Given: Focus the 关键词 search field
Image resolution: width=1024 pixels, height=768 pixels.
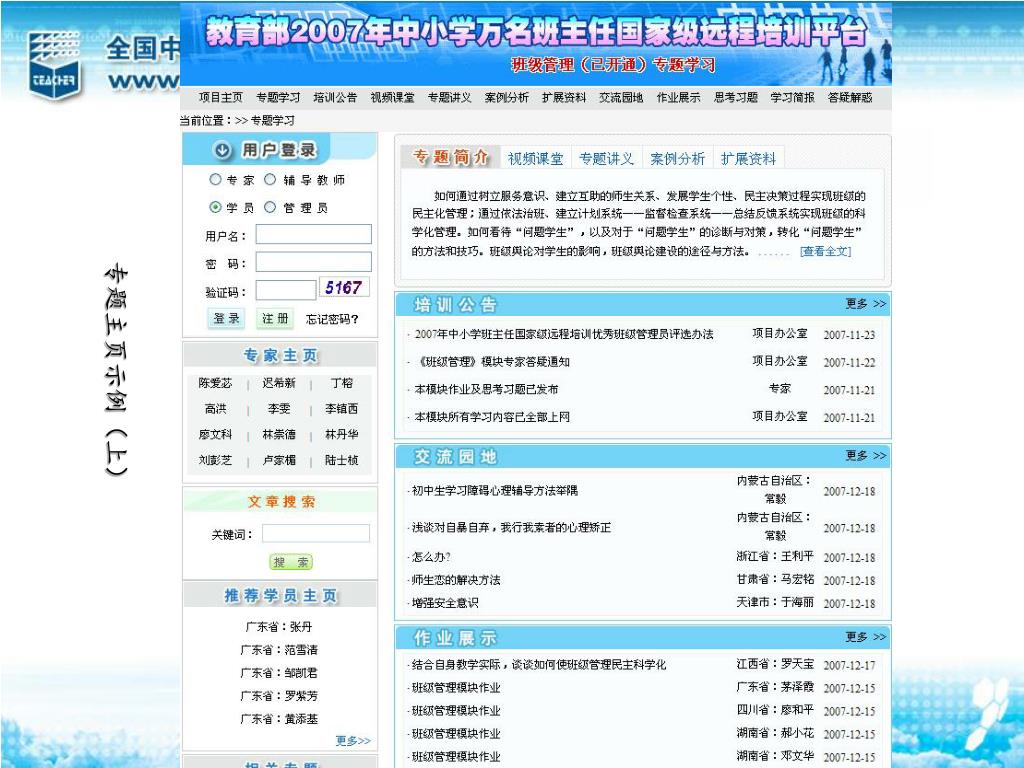Looking at the screenshot, I should (x=315, y=534).
